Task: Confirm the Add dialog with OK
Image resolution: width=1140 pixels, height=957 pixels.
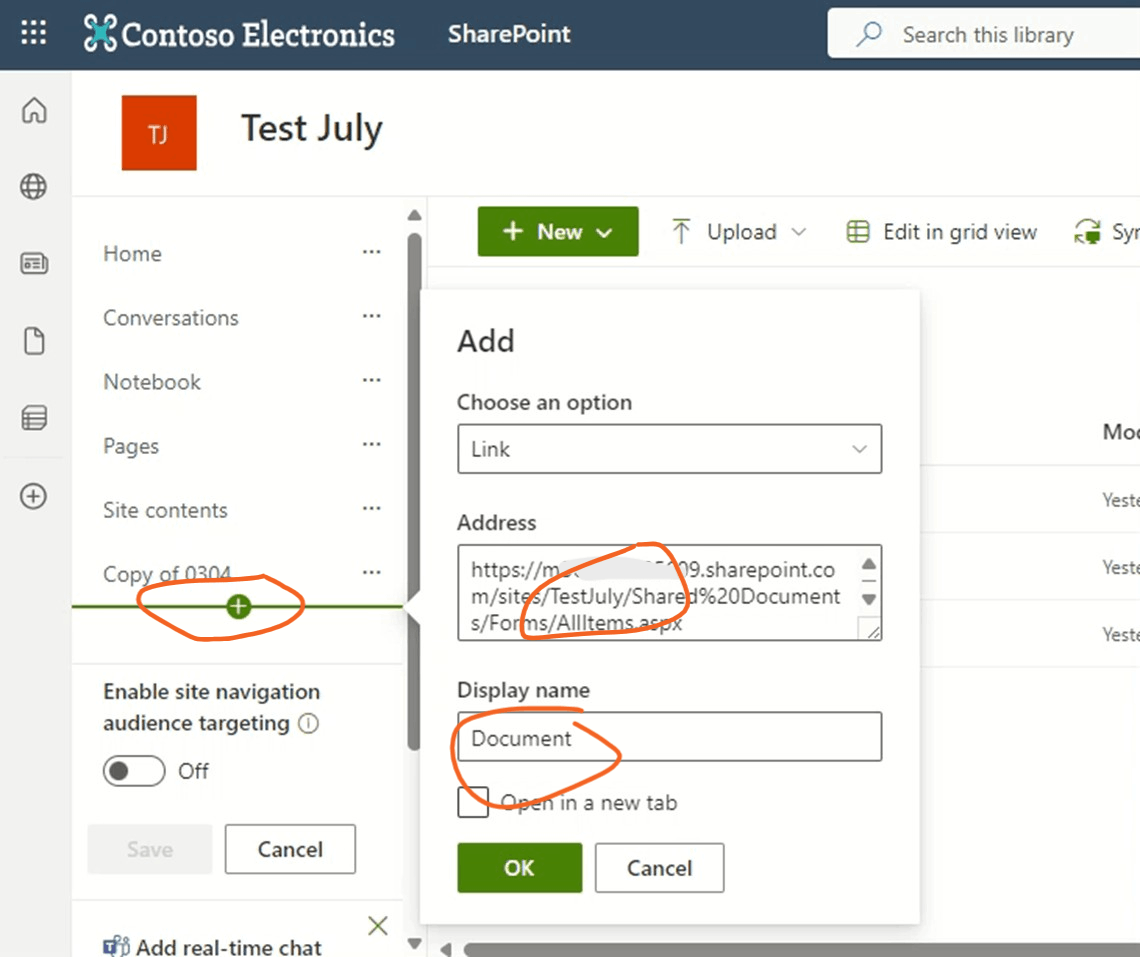Action: coord(520,868)
